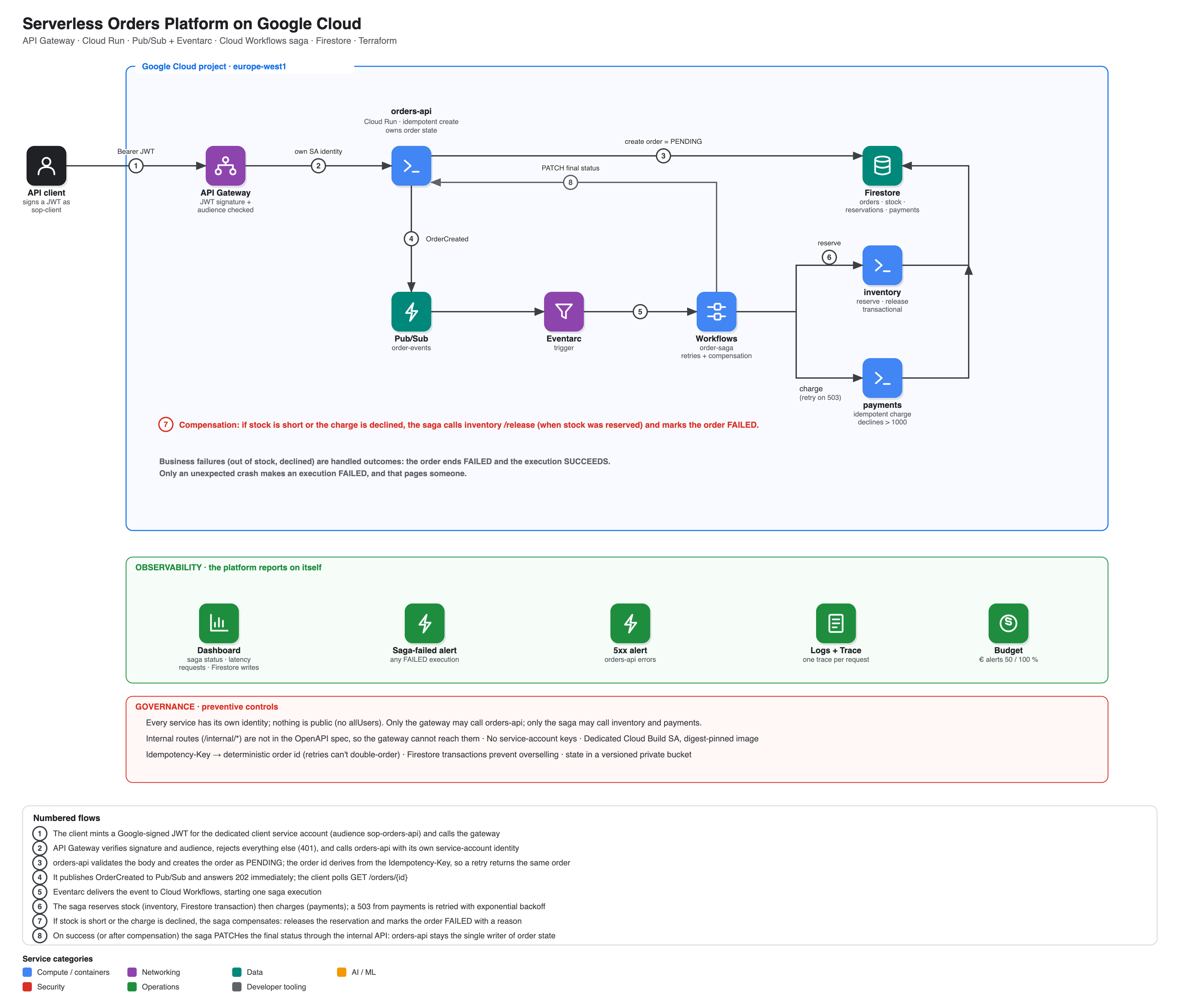
Task: Click numbered flow 1 circle in the list
Action: pos(39,834)
